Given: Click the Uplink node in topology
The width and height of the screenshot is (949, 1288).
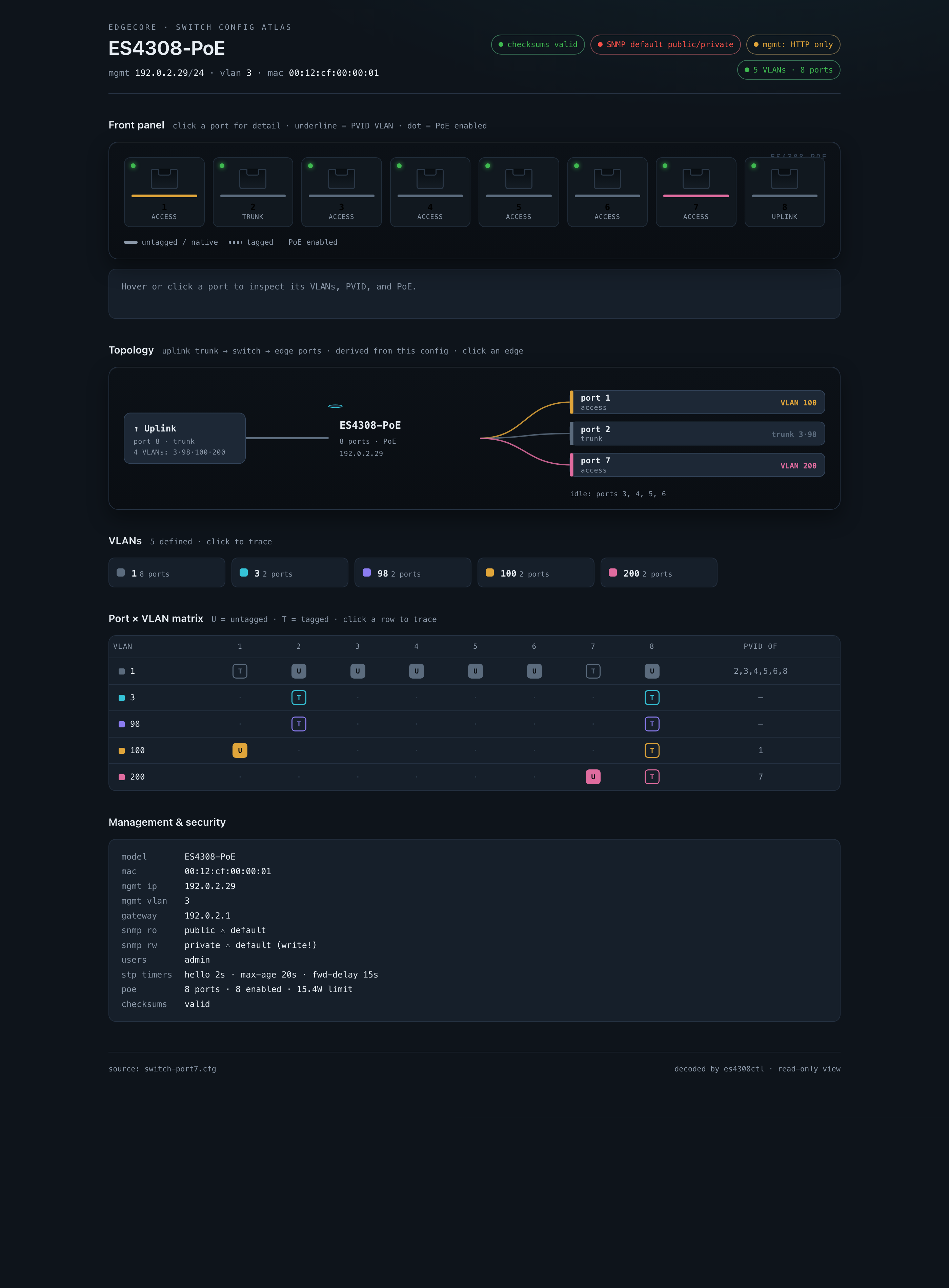Looking at the screenshot, I should (184, 438).
